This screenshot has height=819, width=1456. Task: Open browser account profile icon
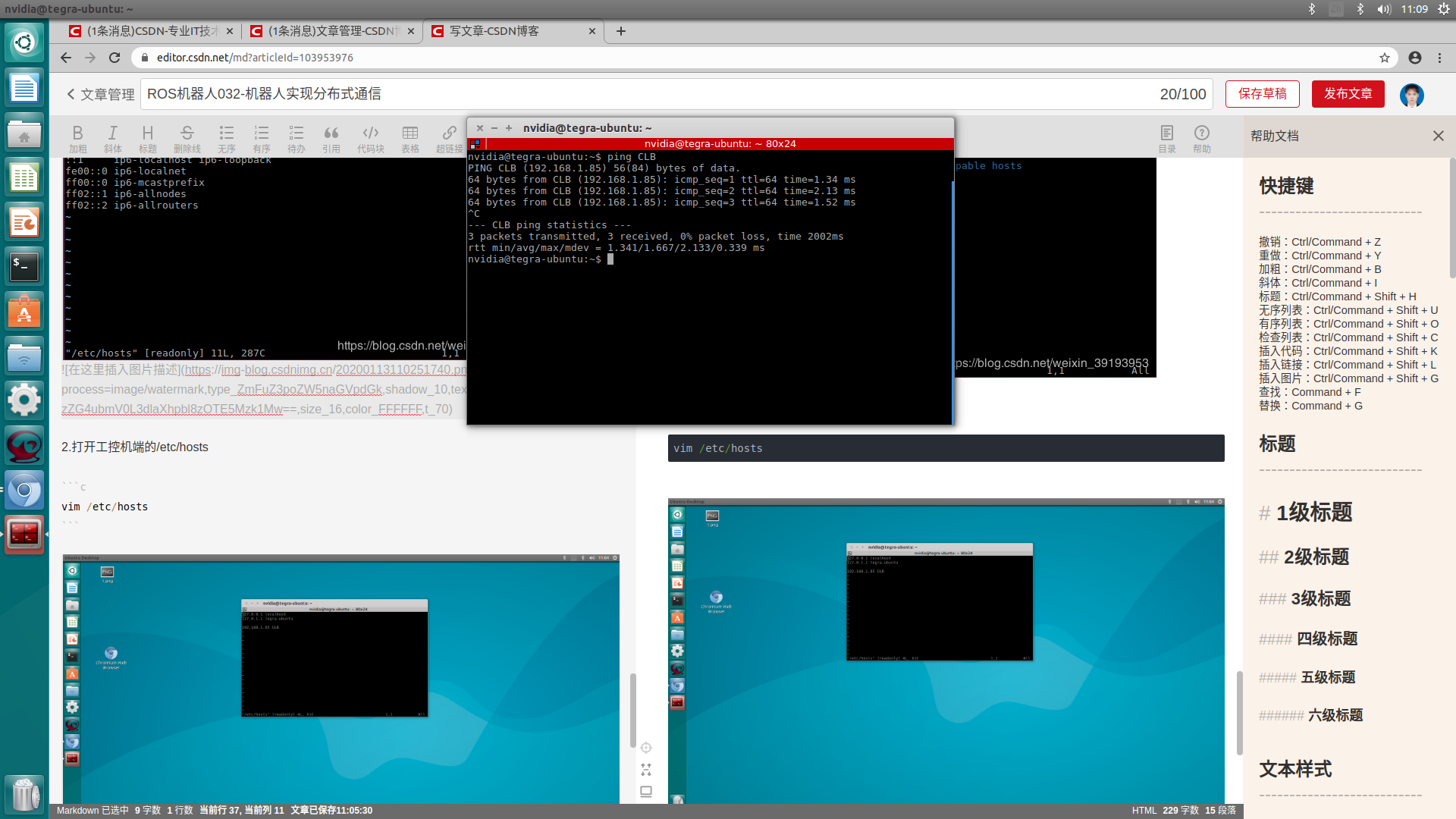(x=1414, y=58)
